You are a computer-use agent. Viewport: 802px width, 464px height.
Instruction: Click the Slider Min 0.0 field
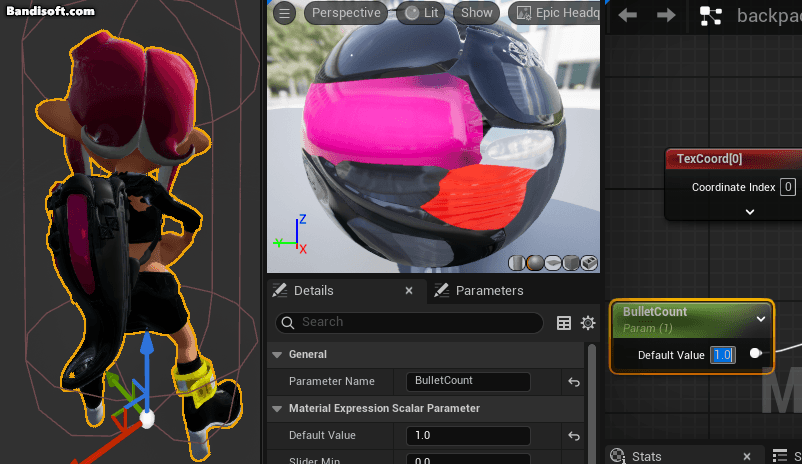pyautogui.click(x=468, y=459)
